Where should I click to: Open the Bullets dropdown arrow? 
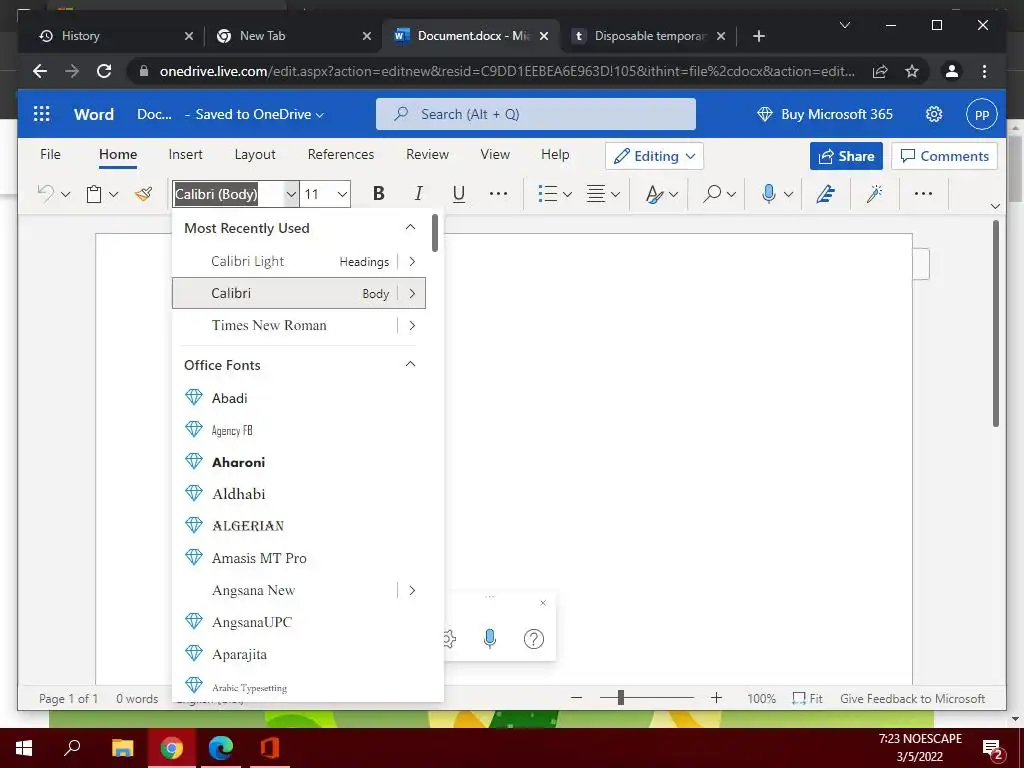[568, 195]
